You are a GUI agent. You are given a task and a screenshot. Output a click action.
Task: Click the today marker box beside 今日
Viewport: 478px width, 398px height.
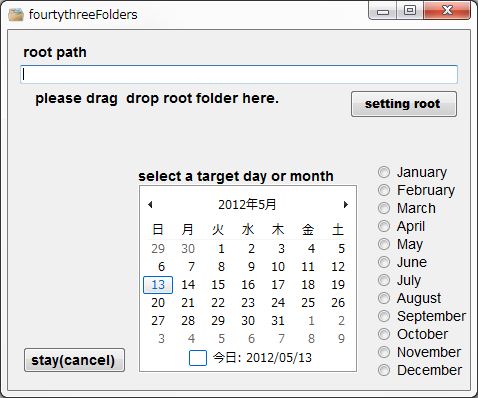click(198, 358)
